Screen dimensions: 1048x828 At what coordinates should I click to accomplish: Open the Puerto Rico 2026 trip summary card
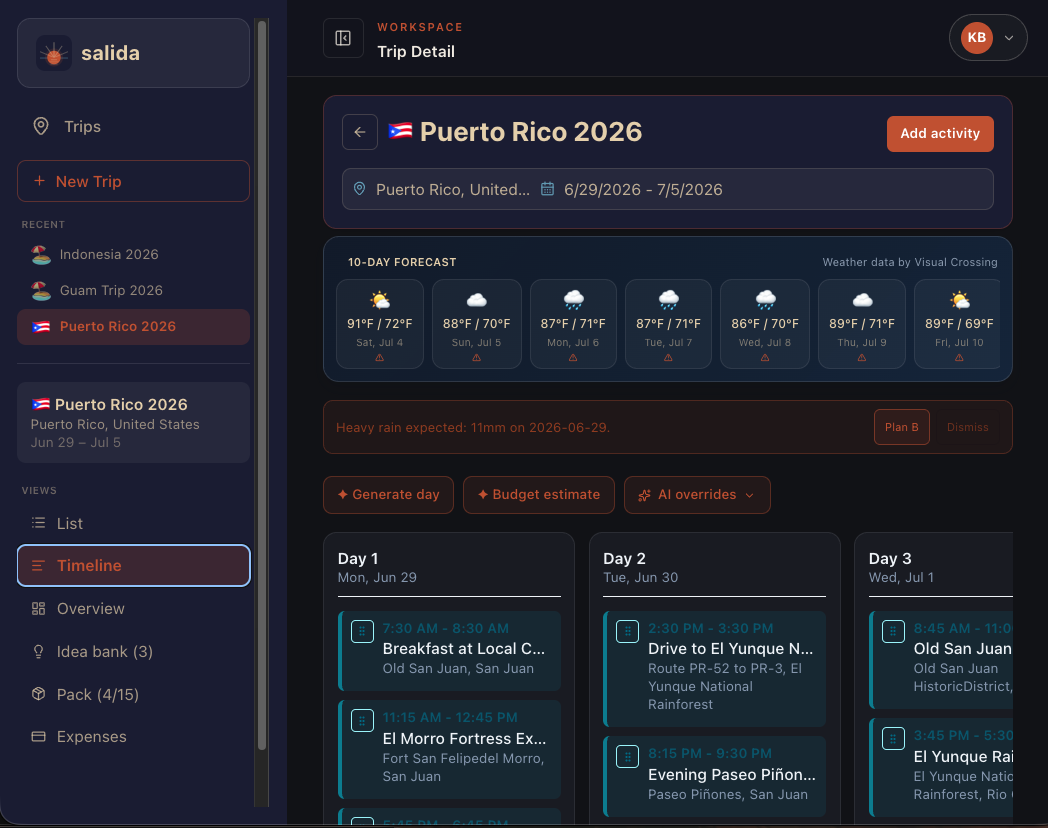click(134, 422)
